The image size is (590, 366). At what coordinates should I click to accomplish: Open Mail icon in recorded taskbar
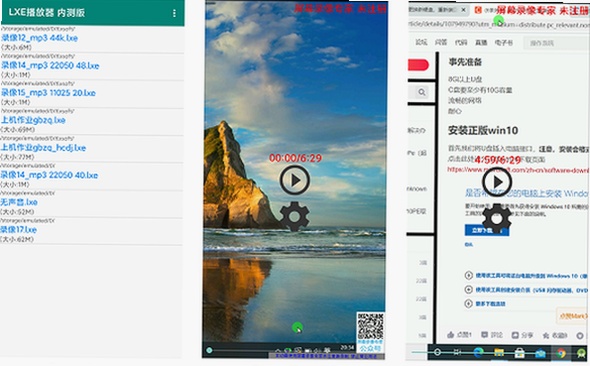(540, 353)
